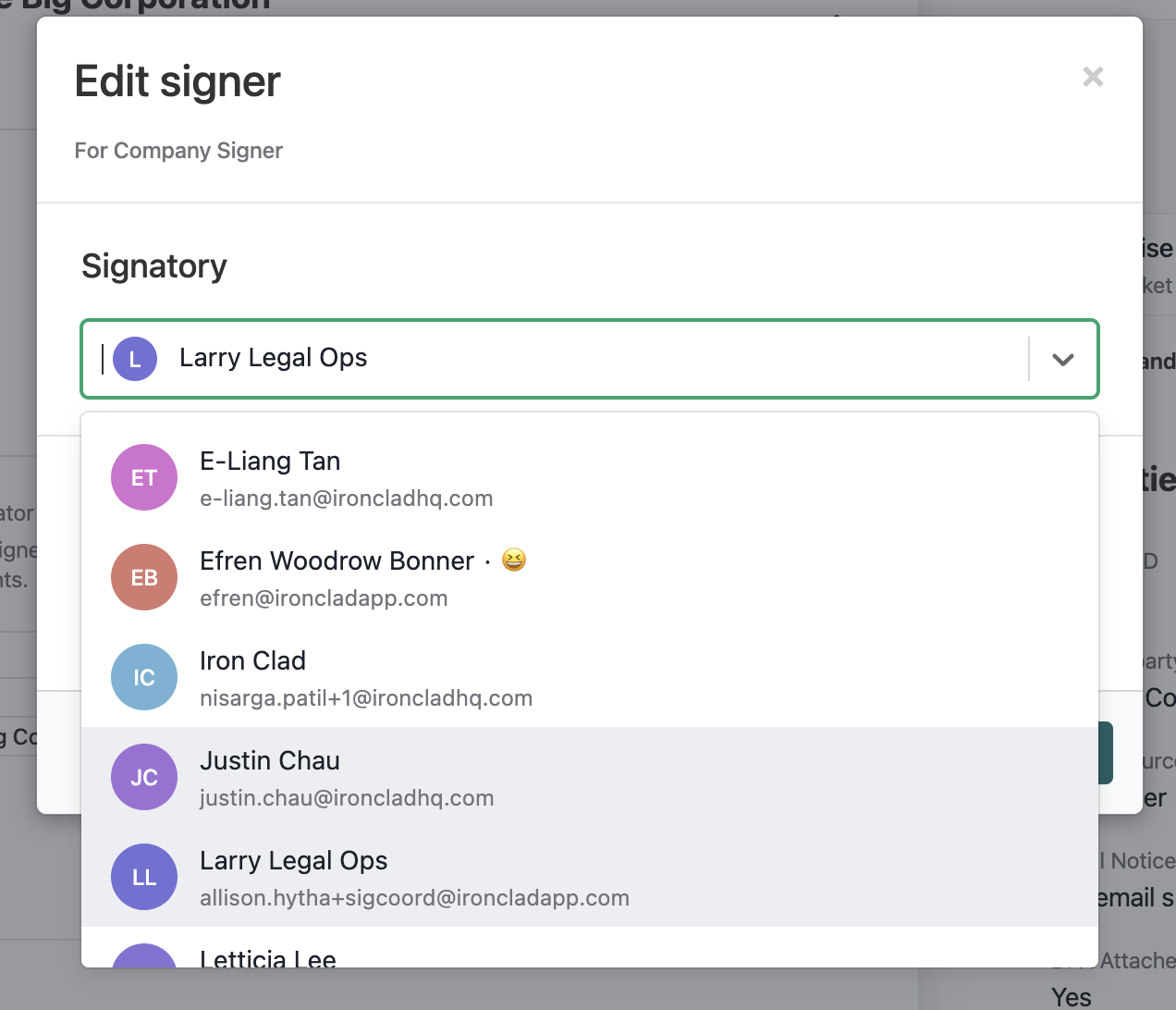This screenshot has height=1010, width=1176.
Task: Choose Letticia Lee at the bottom of the list
Action: click(x=590, y=947)
